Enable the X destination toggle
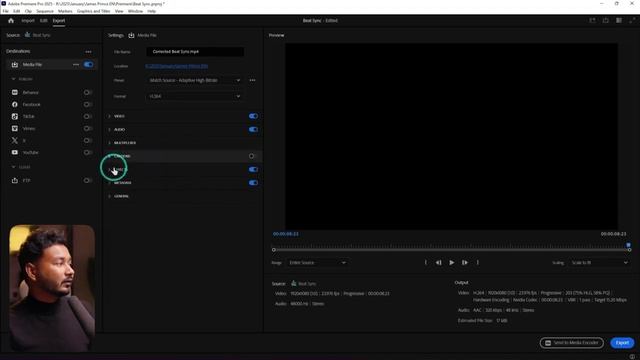 pos(87,140)
